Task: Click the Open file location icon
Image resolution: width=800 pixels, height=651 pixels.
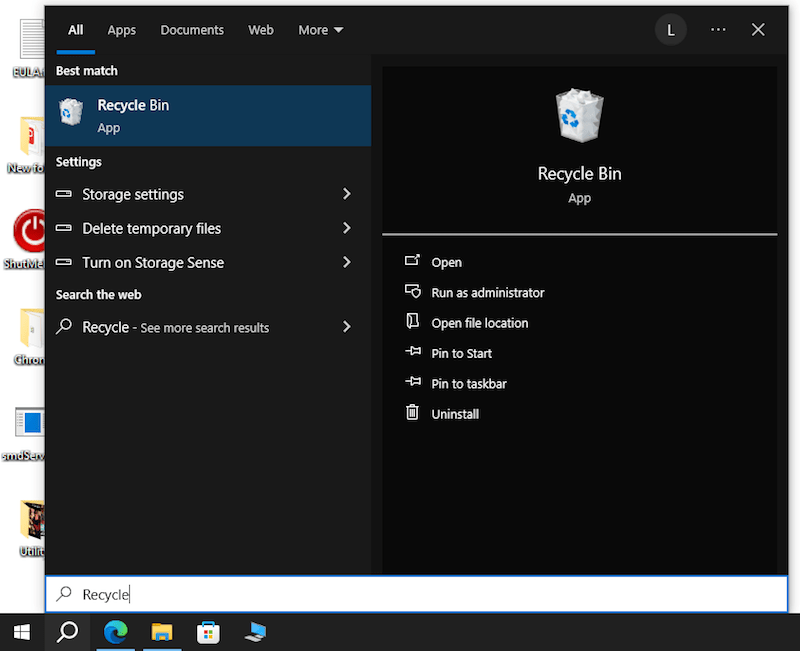Action: (x=413, y=322)
